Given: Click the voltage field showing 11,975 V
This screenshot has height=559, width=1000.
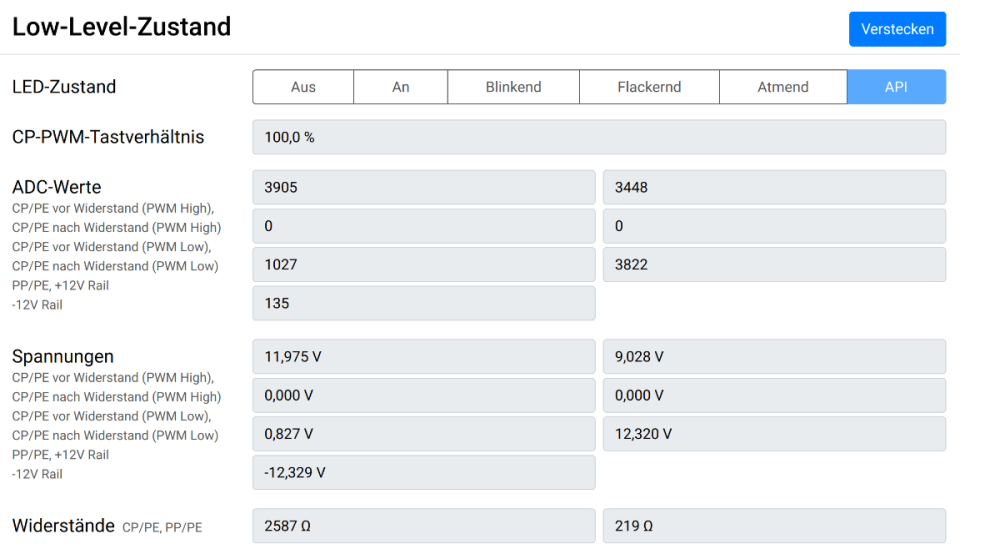Looking at the screenshot, I should coord(423,357).
